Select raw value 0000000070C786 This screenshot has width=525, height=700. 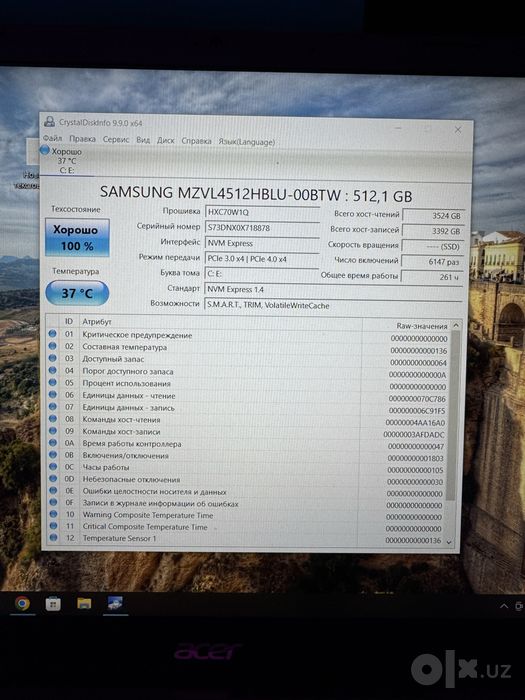click(417, 399)
